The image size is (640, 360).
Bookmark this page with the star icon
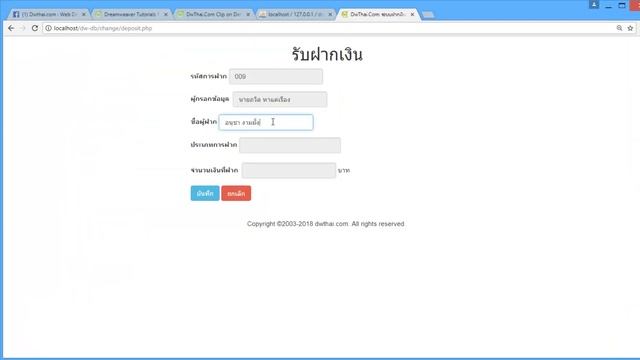pos(630,28)
